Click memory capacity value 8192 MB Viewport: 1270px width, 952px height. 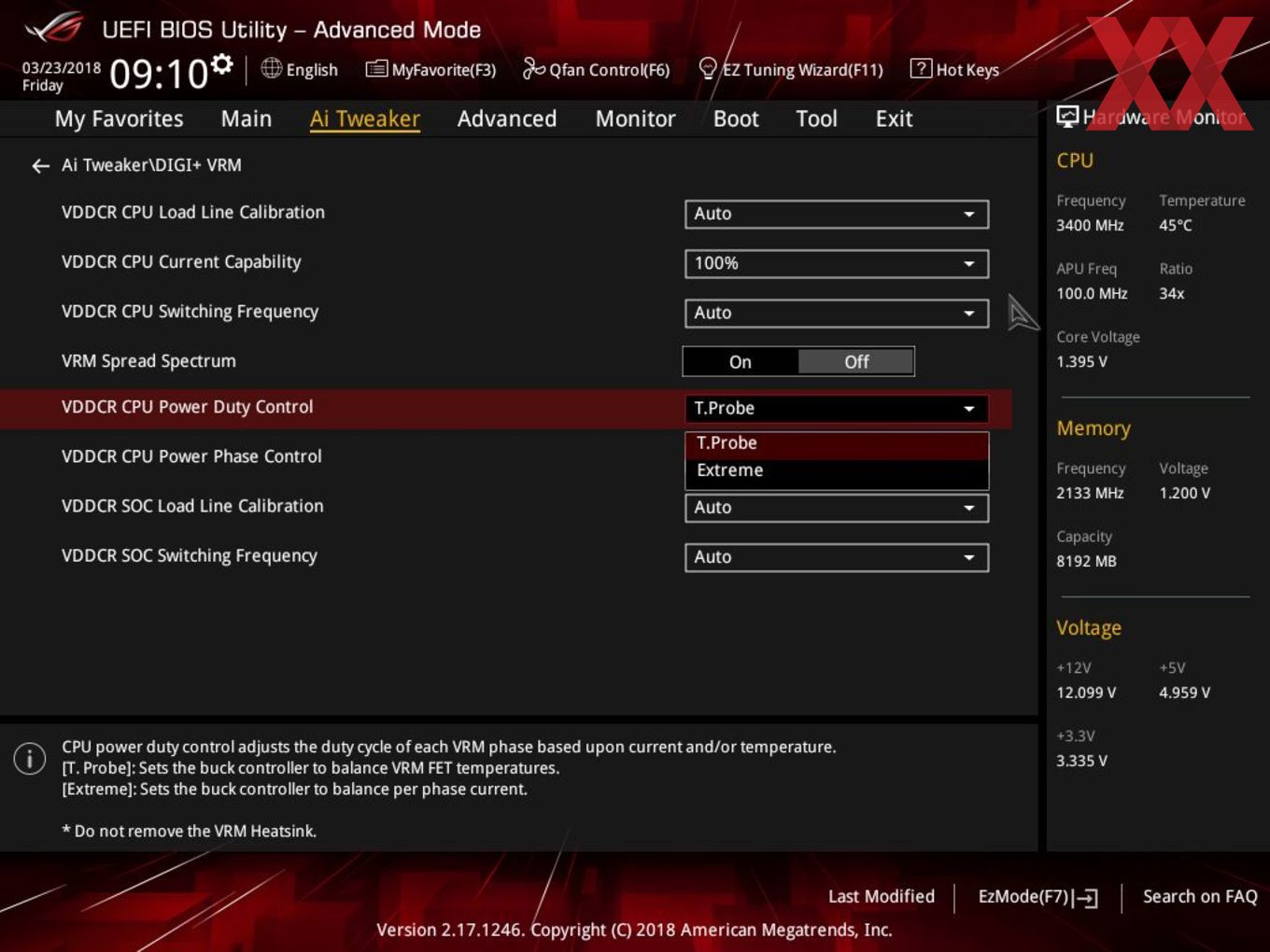[x=1086, y=561]
